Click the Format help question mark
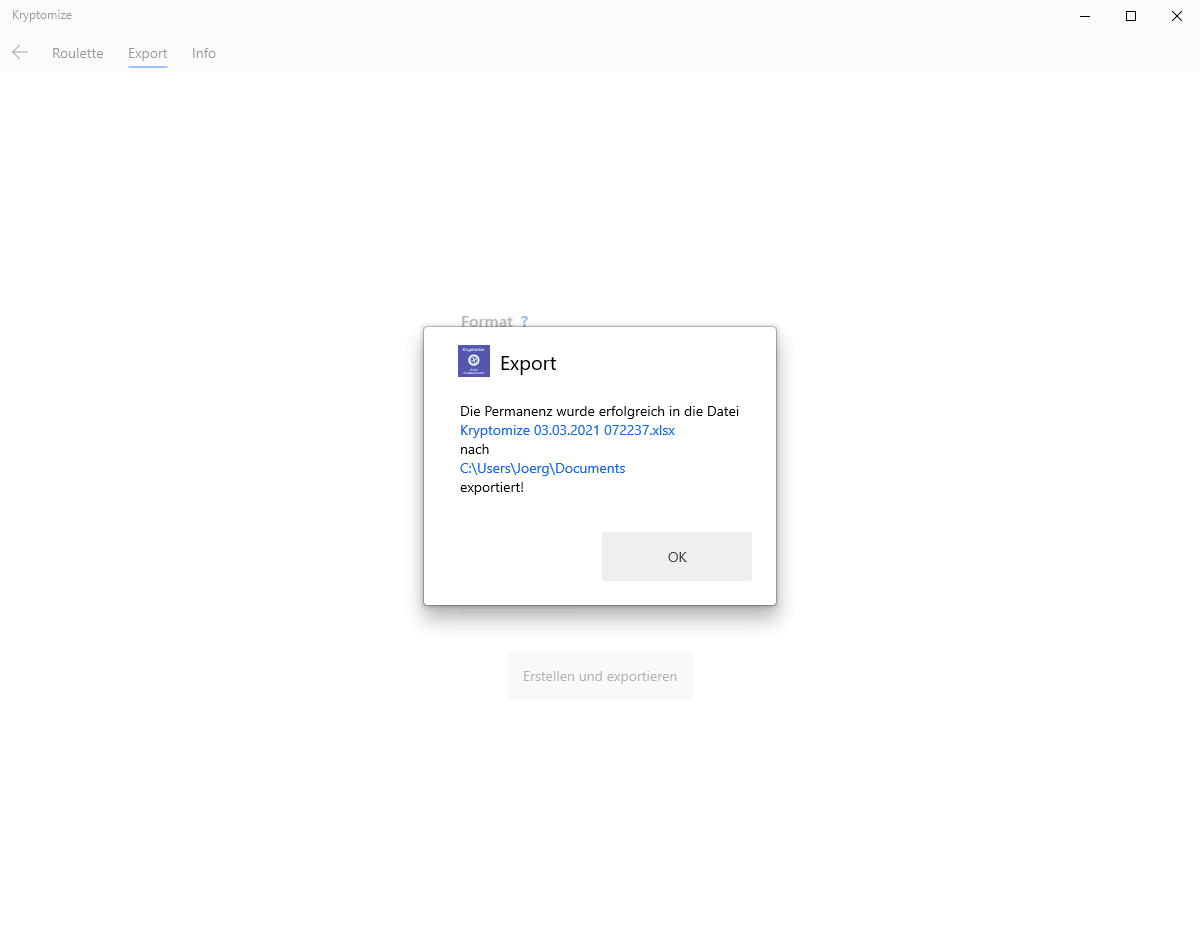Viewport: 1200px width, 932px height. [524, 322]
